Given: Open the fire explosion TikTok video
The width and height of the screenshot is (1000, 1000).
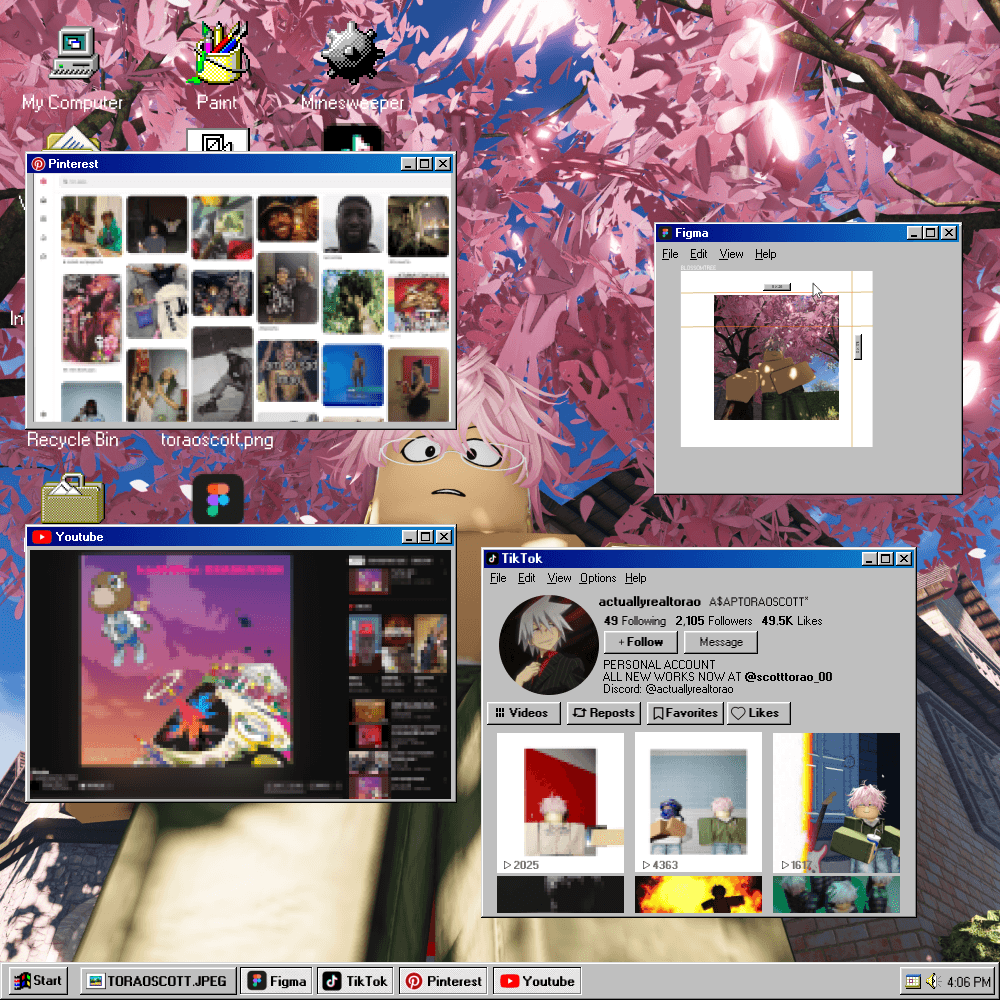Looking at the screenshot, I should tap(698, 894).
